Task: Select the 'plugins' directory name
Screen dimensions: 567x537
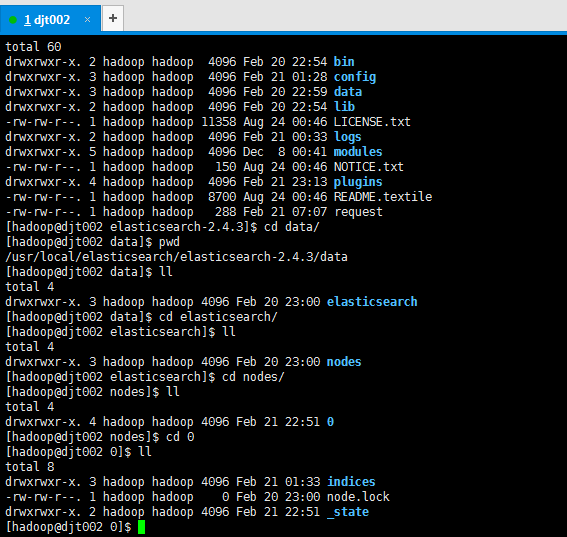Action: [358, 182]
